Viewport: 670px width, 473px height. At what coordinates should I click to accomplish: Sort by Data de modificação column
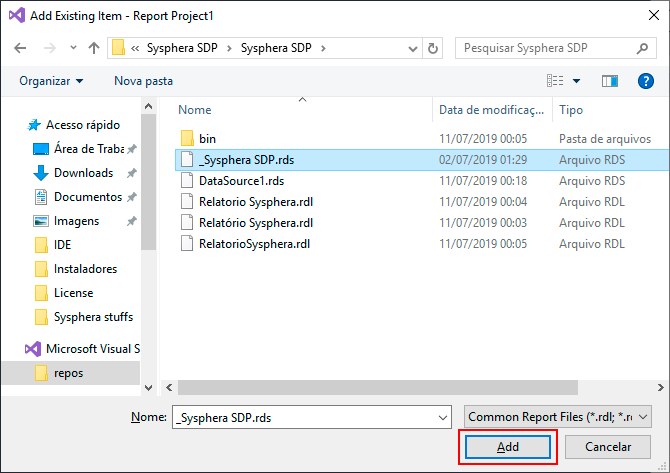coord(491,110)
